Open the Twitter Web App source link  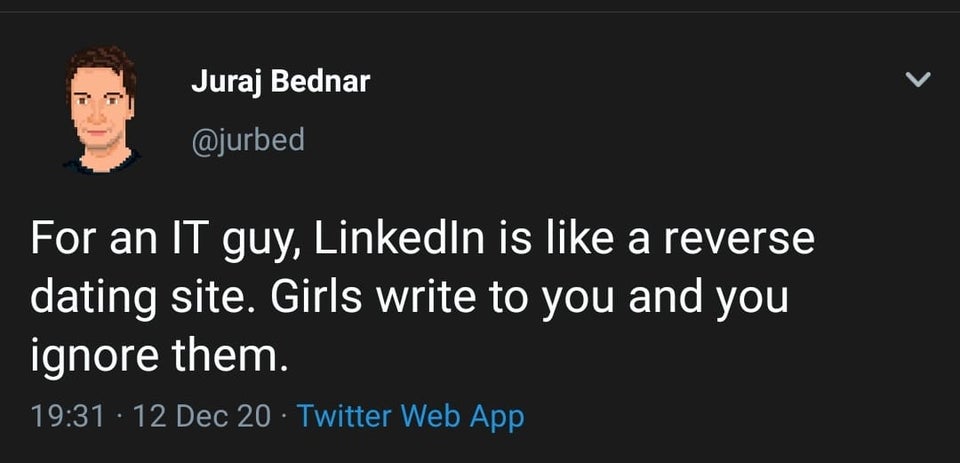point(410,416)
